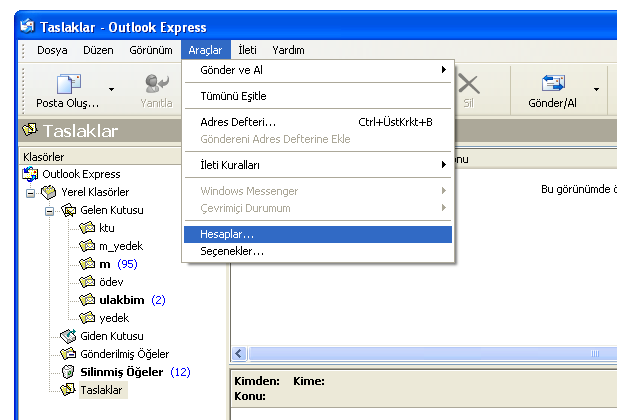
Task: Click the yedek folder icon
Action: click(87, 318)
